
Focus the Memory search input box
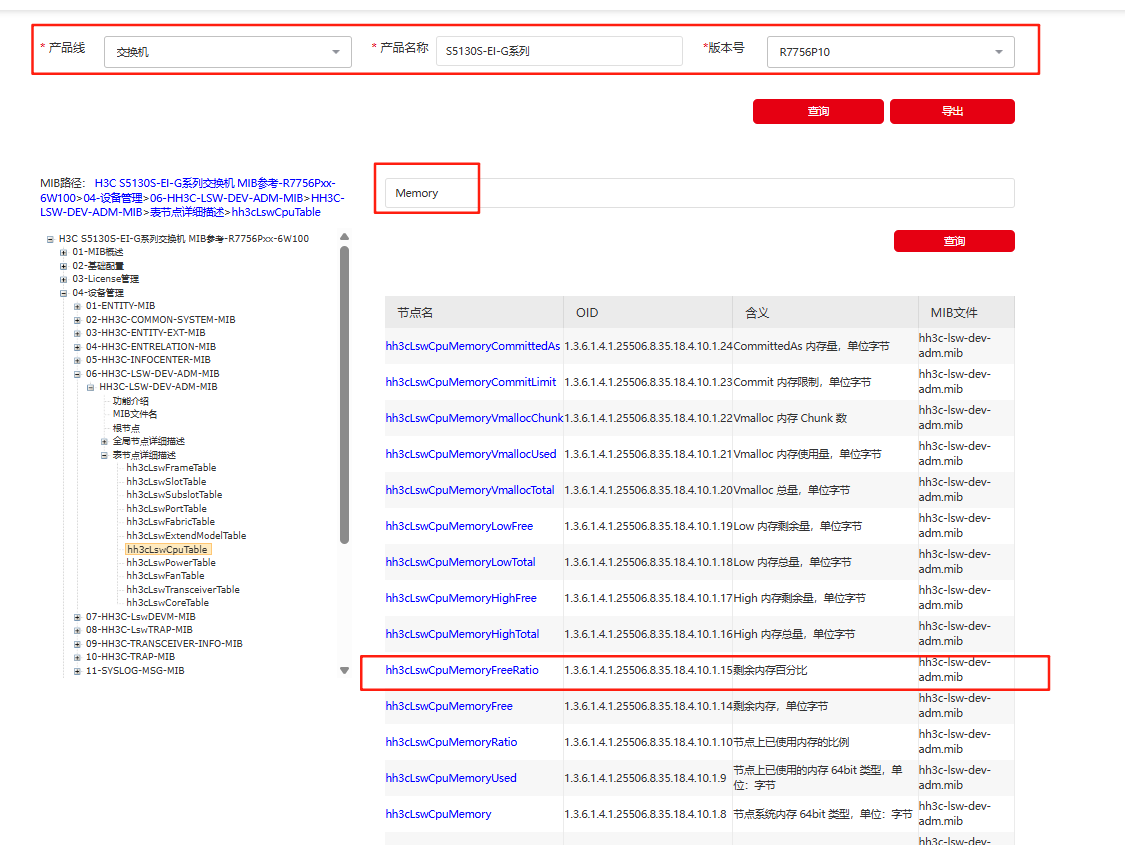pos(699,193)
